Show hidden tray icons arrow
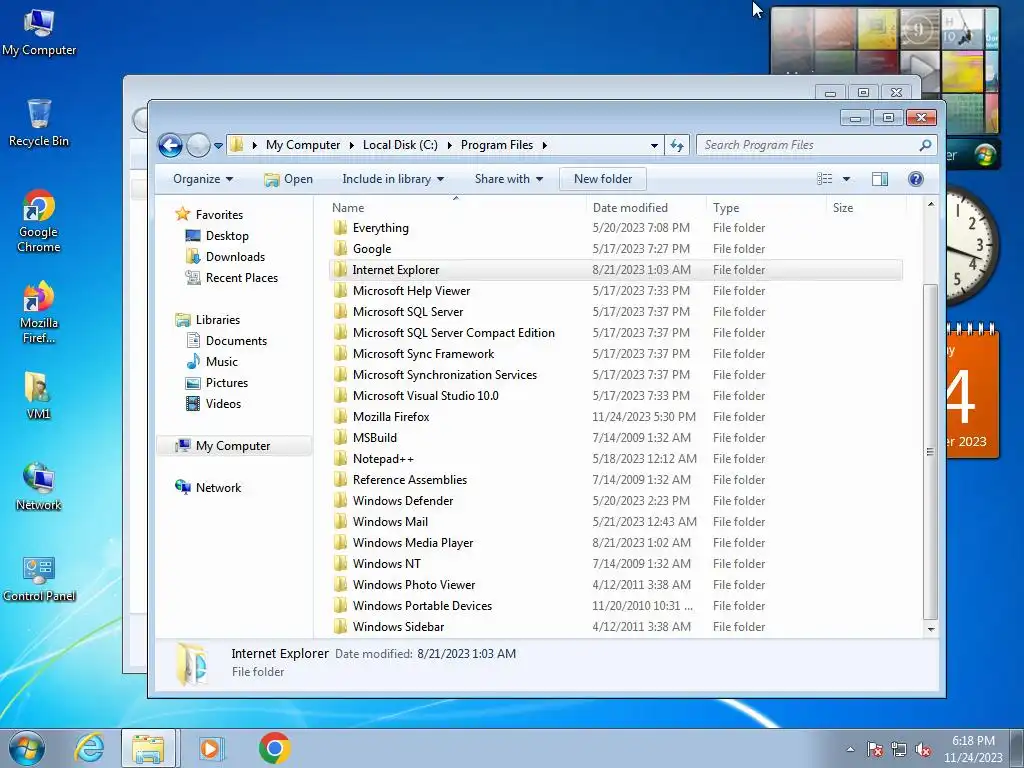 click(850, 749)
